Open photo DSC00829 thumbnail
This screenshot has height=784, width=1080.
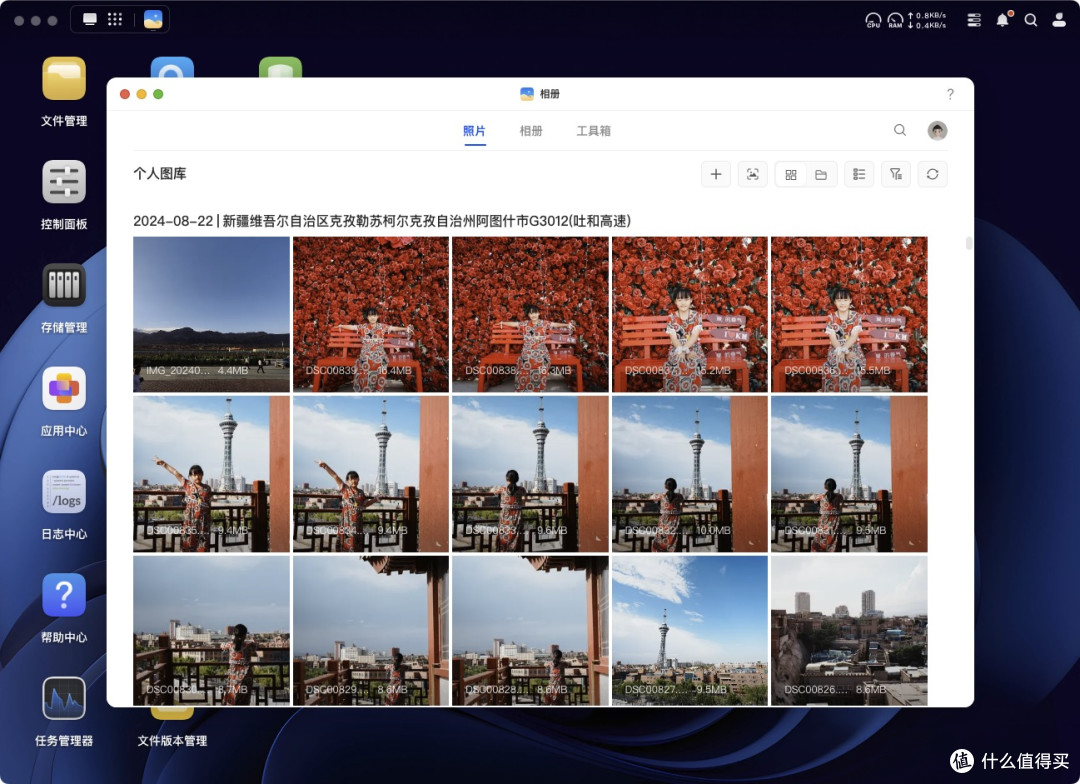(x=371, y=630)
